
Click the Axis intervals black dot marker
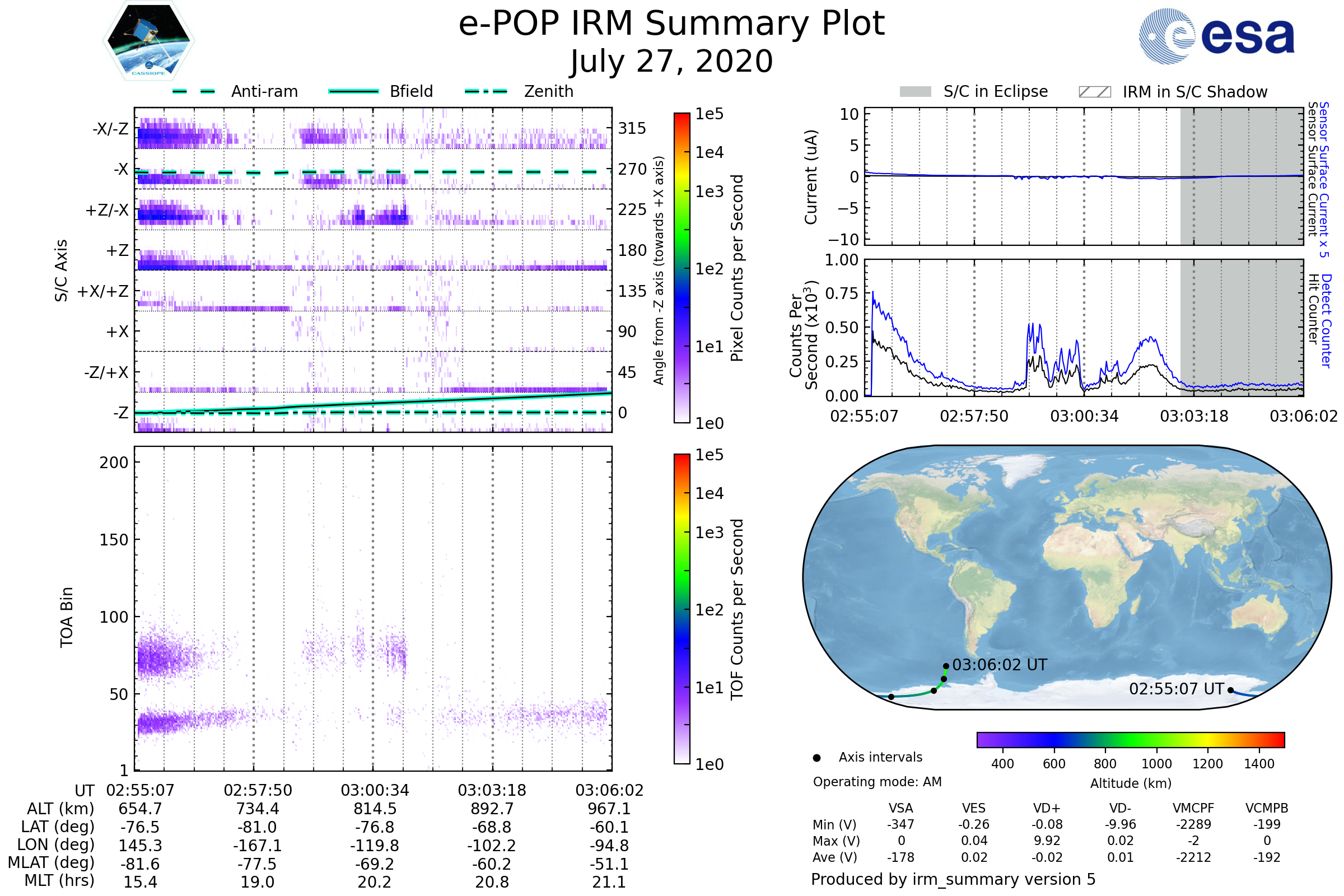[x=816, y=758]
